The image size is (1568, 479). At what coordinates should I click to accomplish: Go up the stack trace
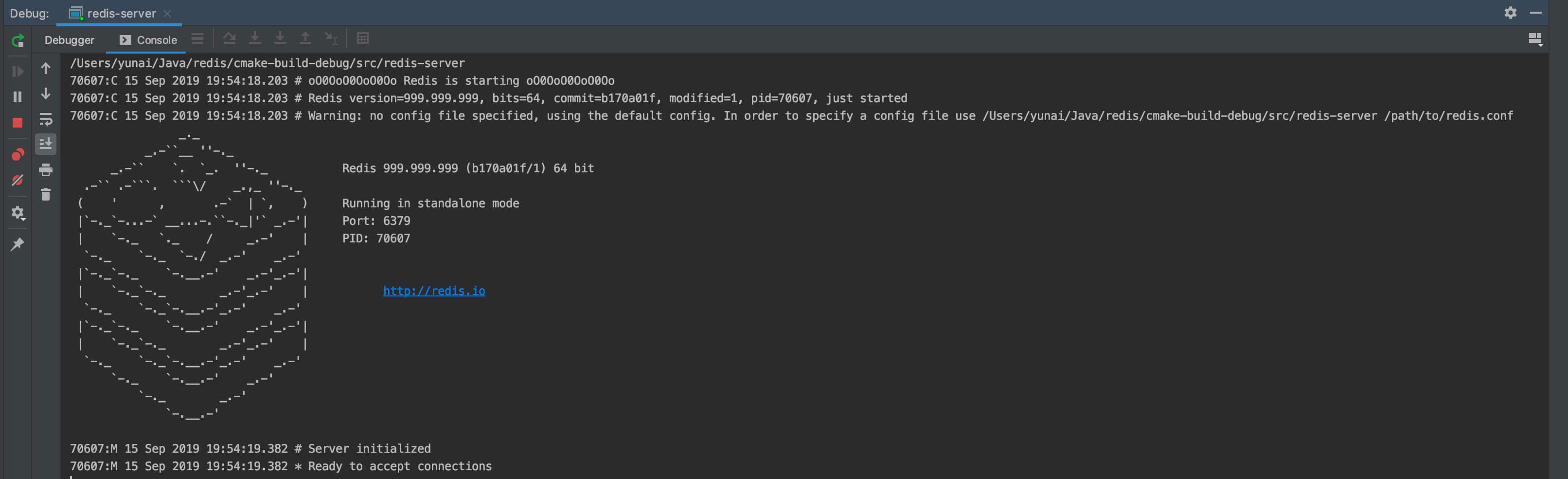(x=46, y=68)
